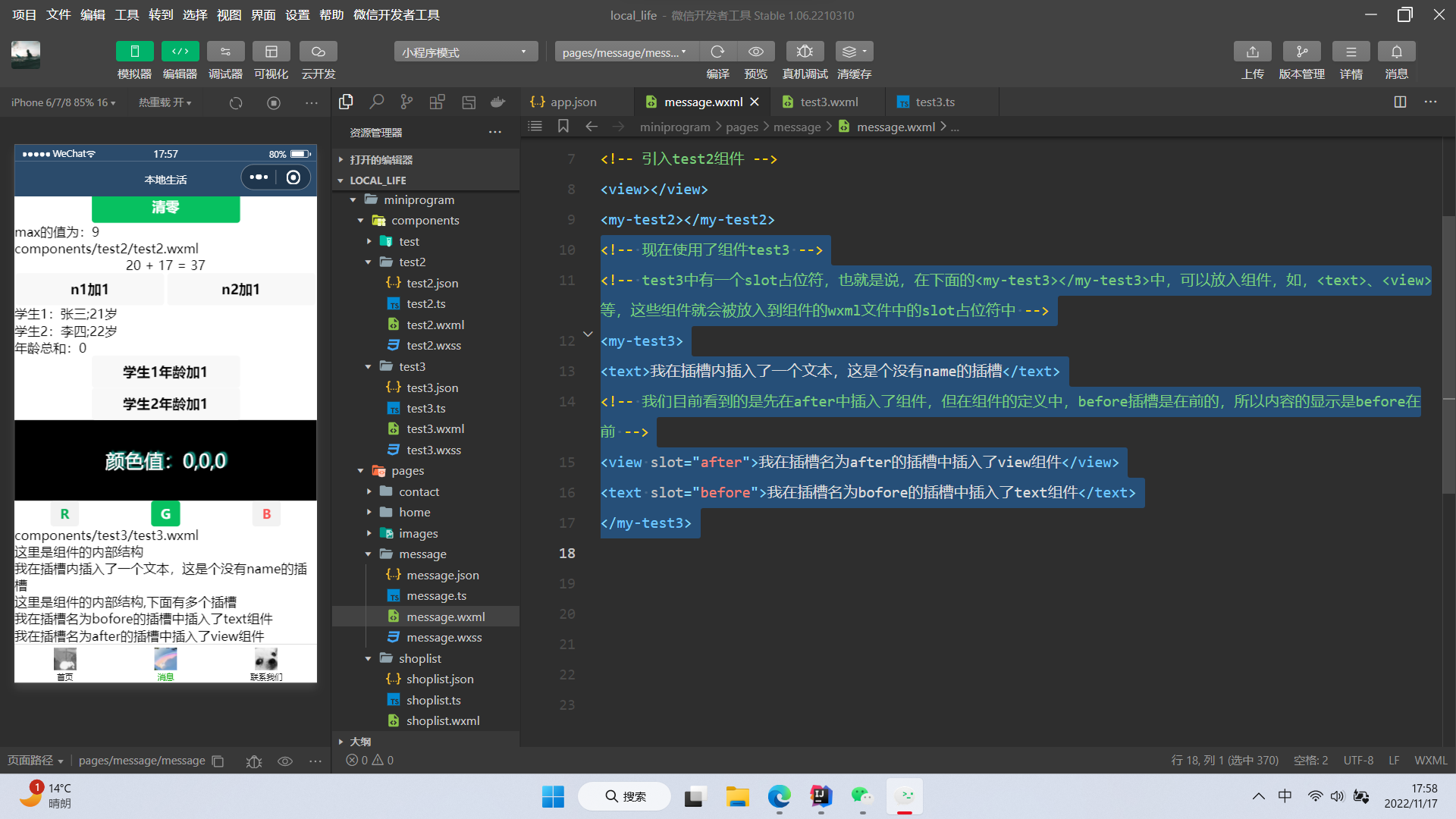The width and height of the screenshot is (1456, 819).
Task: Open iPhone 6/7/8 device dropdown
Action: pos(63,102)
